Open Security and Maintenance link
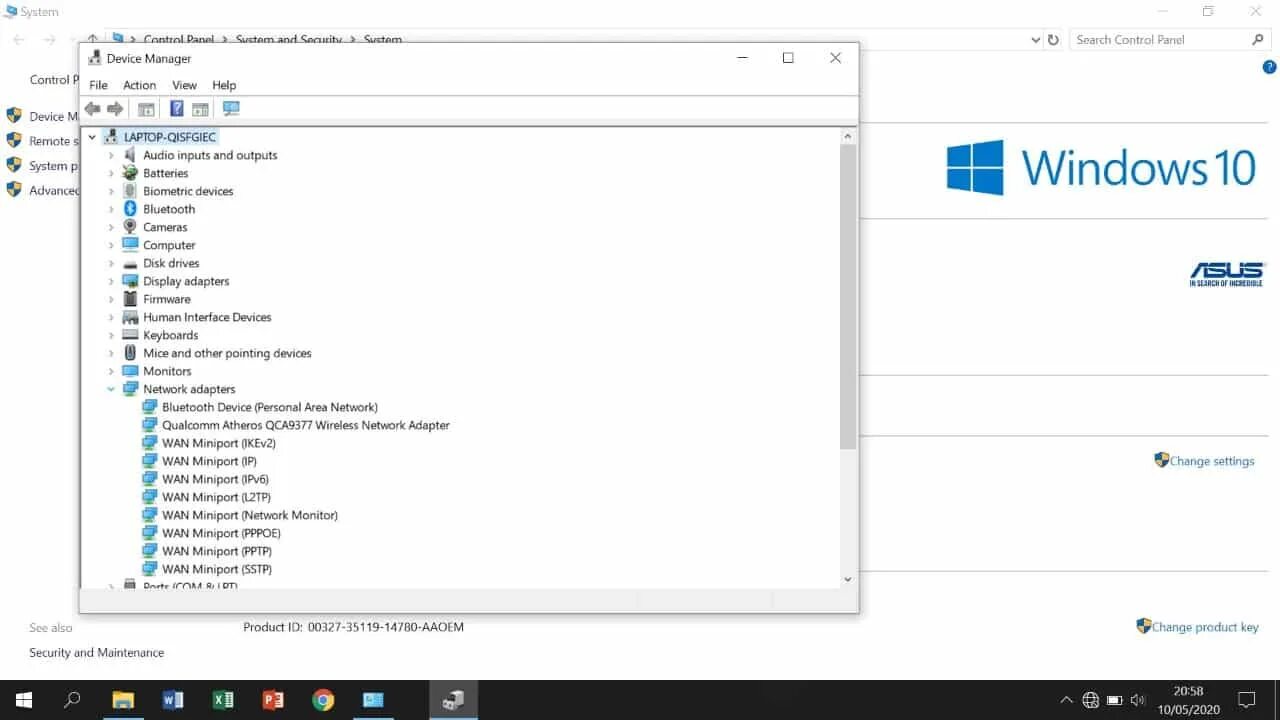Image resolution: width=1280 pixels, height=720 pixels. [x=96, y=652]
